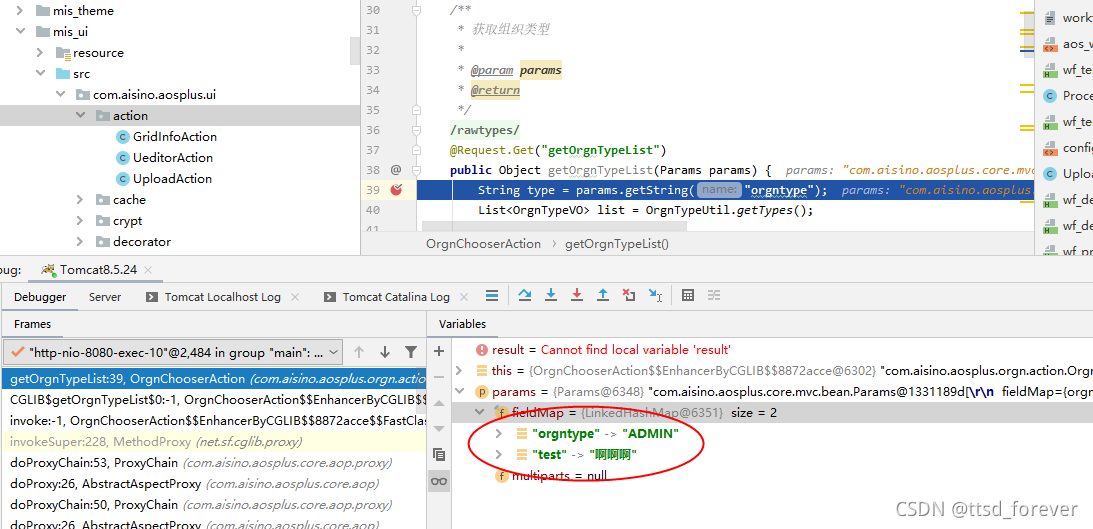This screenshot has width=1093, height=529.
Task: Click the blue Step Into arrow
Action: [x=551, y=296]
